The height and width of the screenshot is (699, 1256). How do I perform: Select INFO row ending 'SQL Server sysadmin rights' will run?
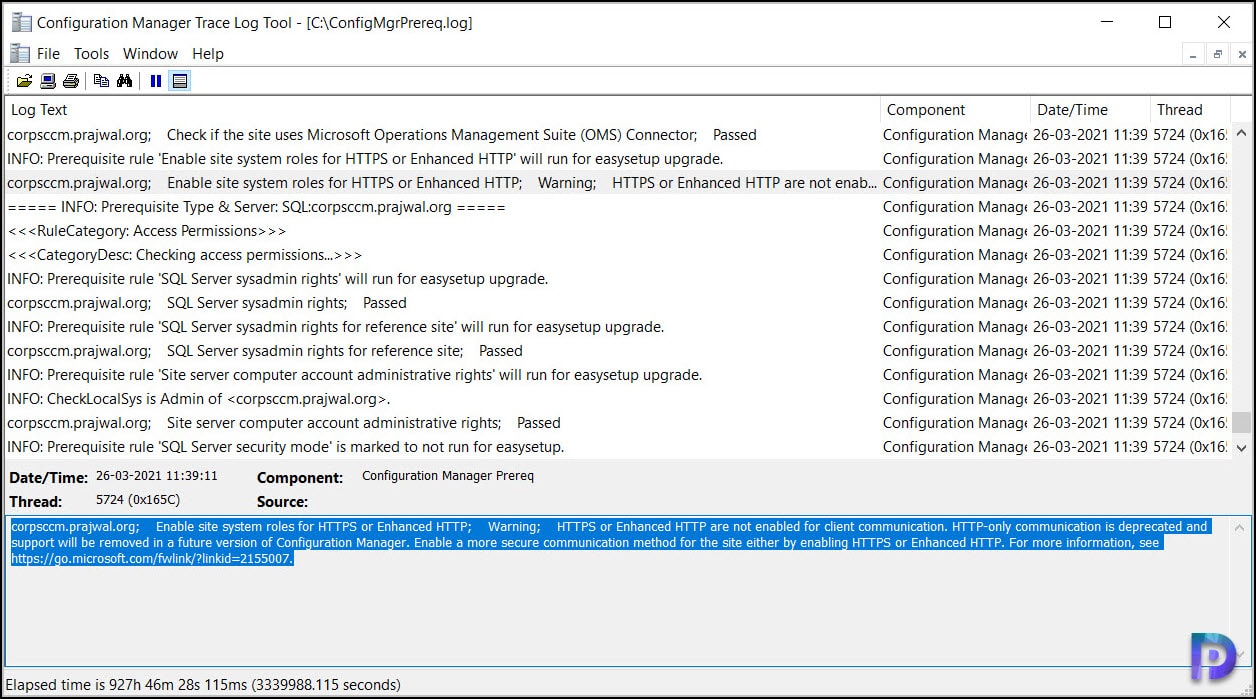click(617, 279)
